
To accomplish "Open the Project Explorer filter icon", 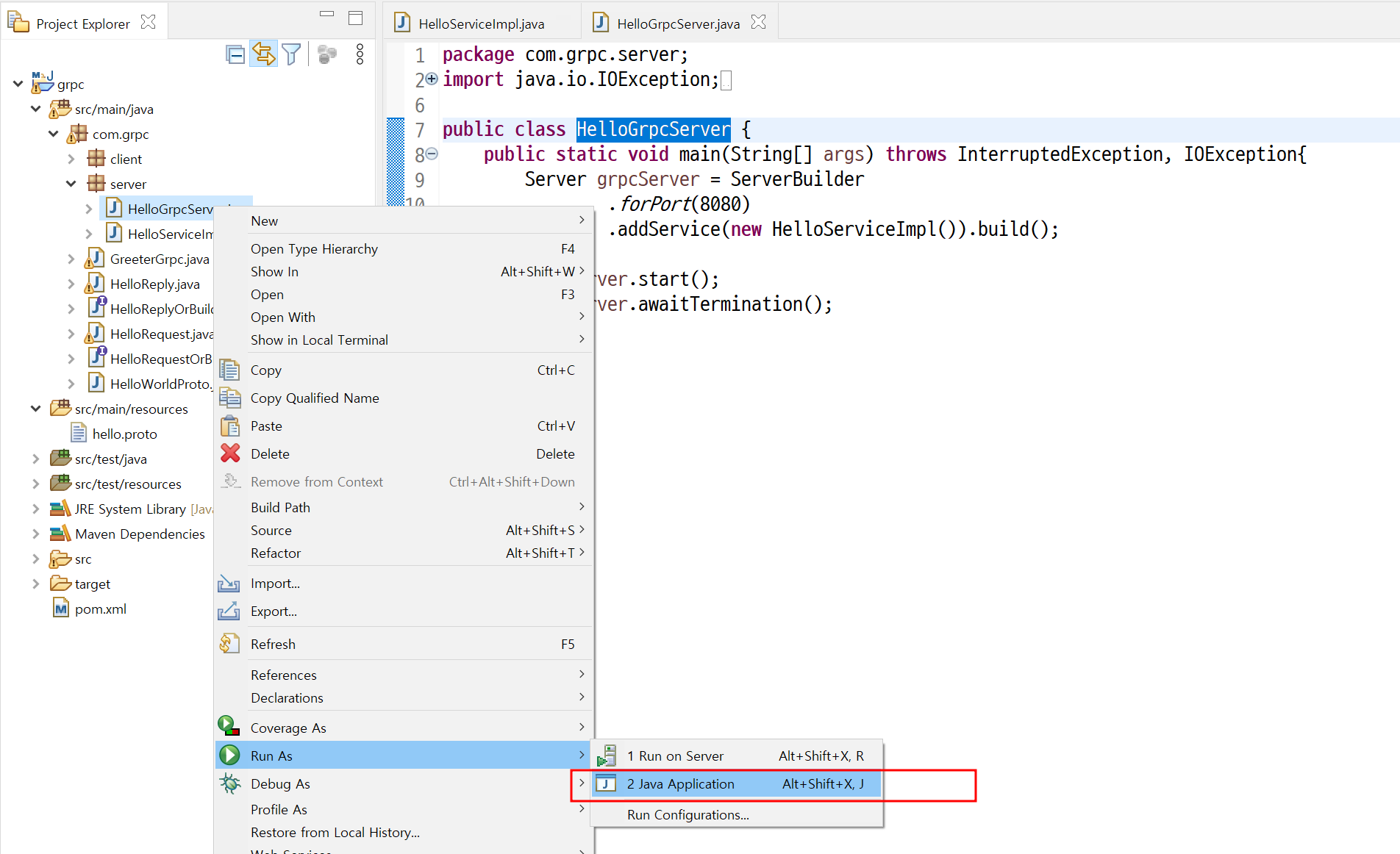I will [291, 54].
